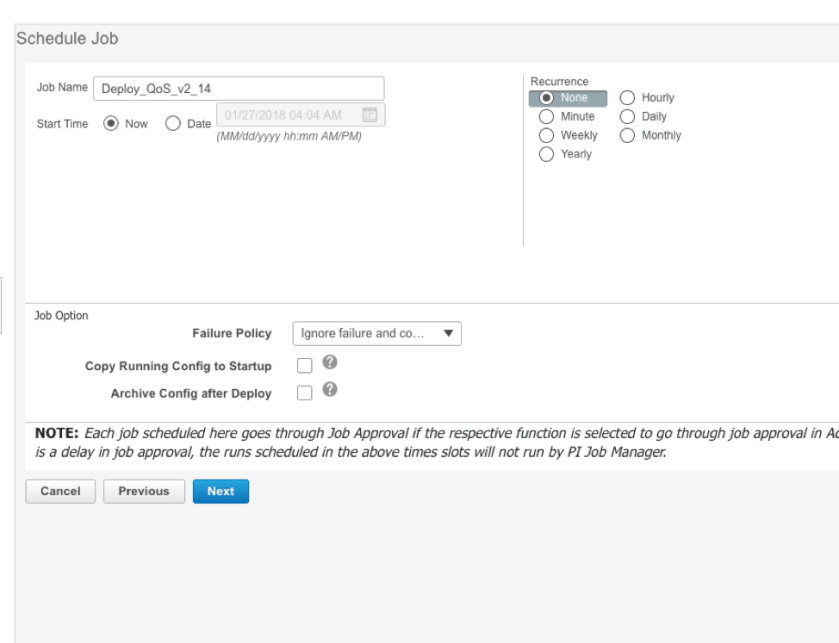
Task: Choose the Date start time radio button
Action: pos(173,124)
